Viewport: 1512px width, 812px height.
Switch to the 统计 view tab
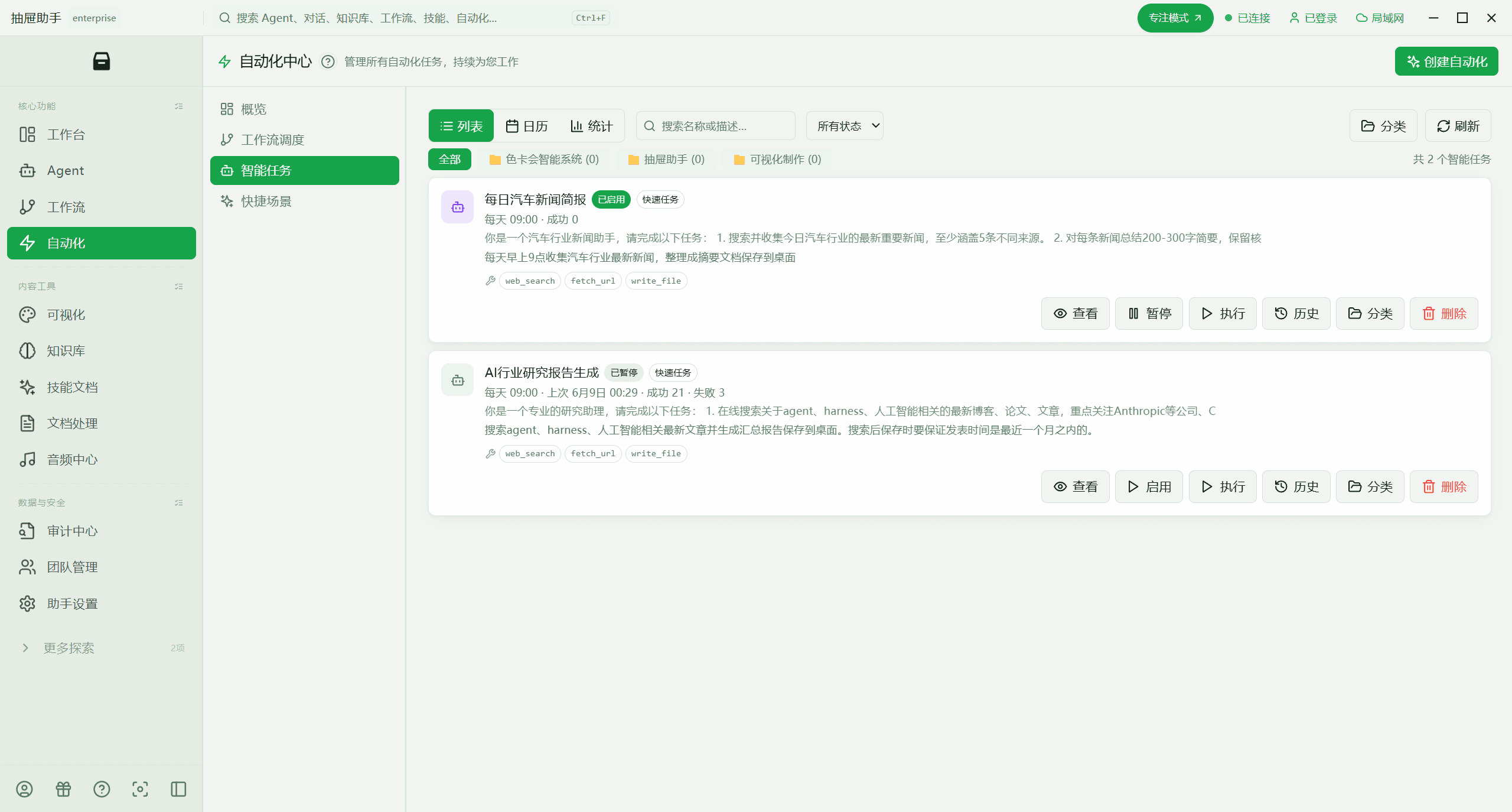591,126
